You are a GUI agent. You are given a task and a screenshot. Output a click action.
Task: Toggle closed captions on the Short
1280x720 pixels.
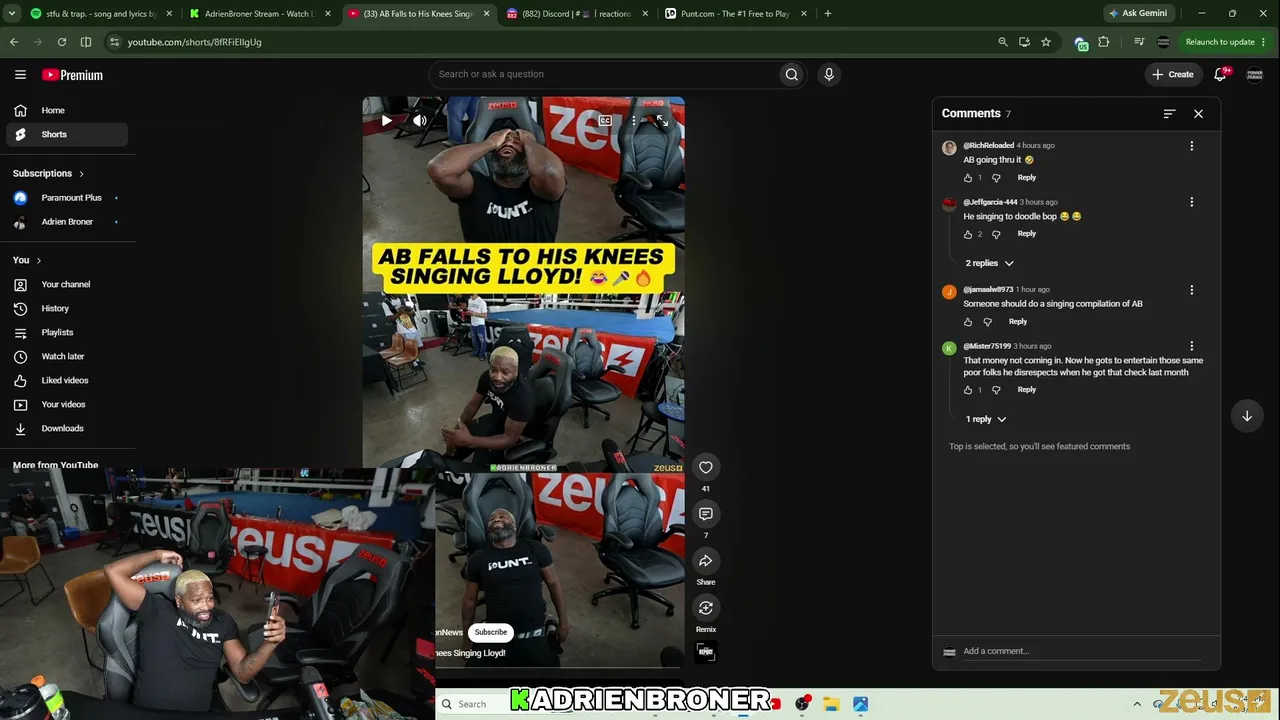point(605,121)
